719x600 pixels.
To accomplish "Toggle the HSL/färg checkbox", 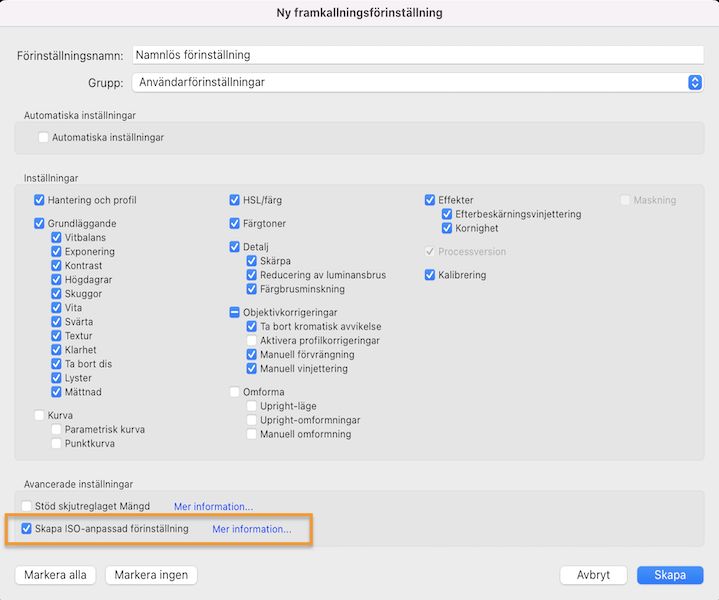I will [x=235, y=200].
